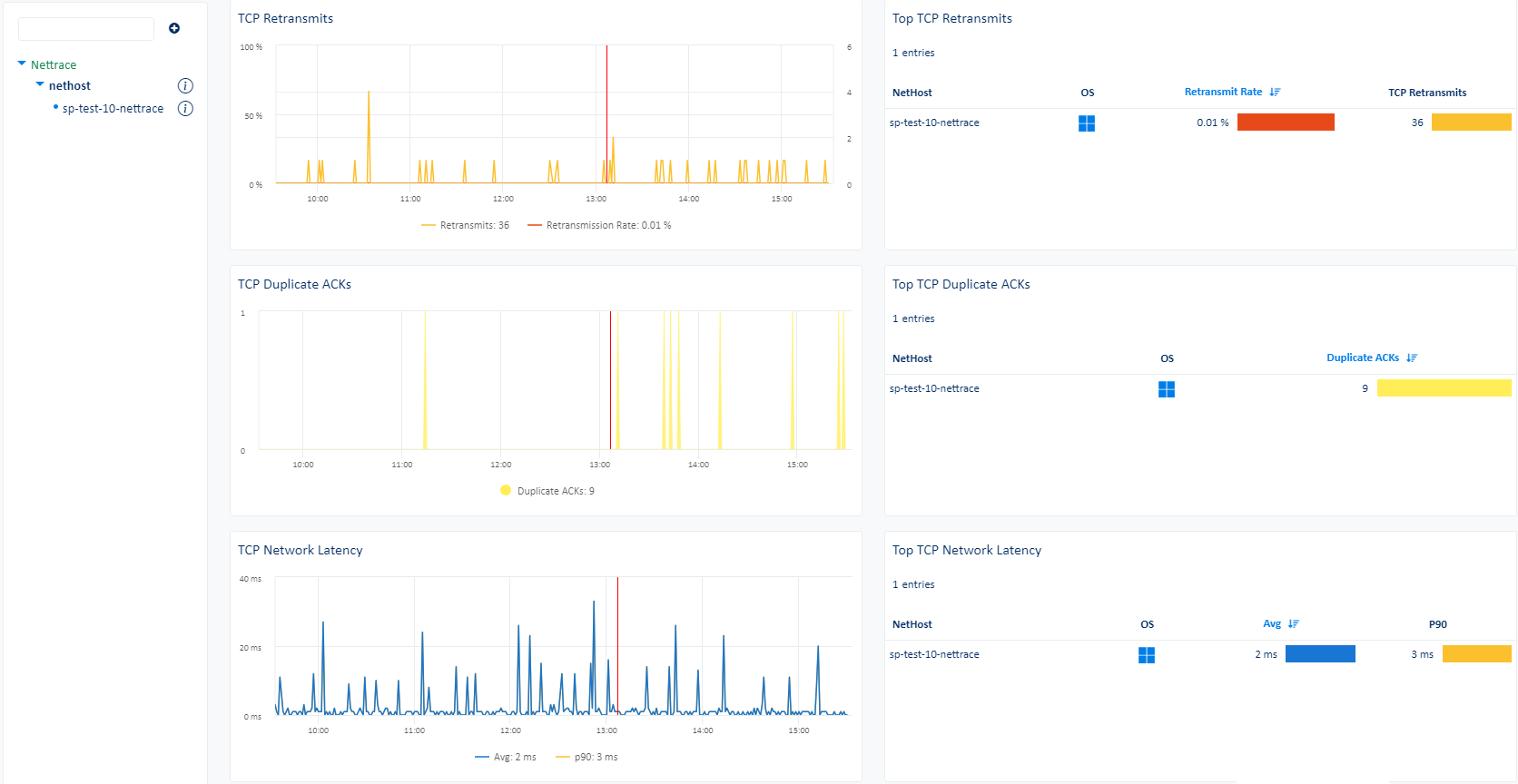Sort latency table by P90 column
Image resolution: width=1518 pixels, height=784 pixels.
[x=1437, y=624]
